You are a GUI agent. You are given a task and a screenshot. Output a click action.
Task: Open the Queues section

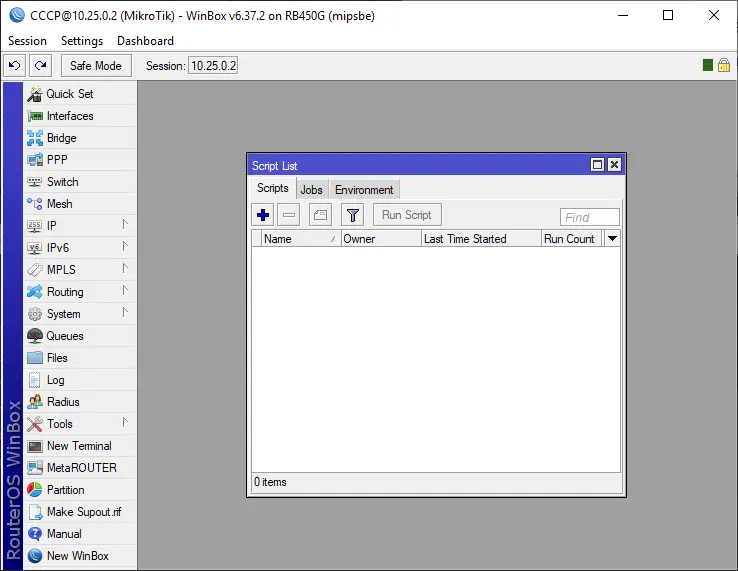point(80,336)
